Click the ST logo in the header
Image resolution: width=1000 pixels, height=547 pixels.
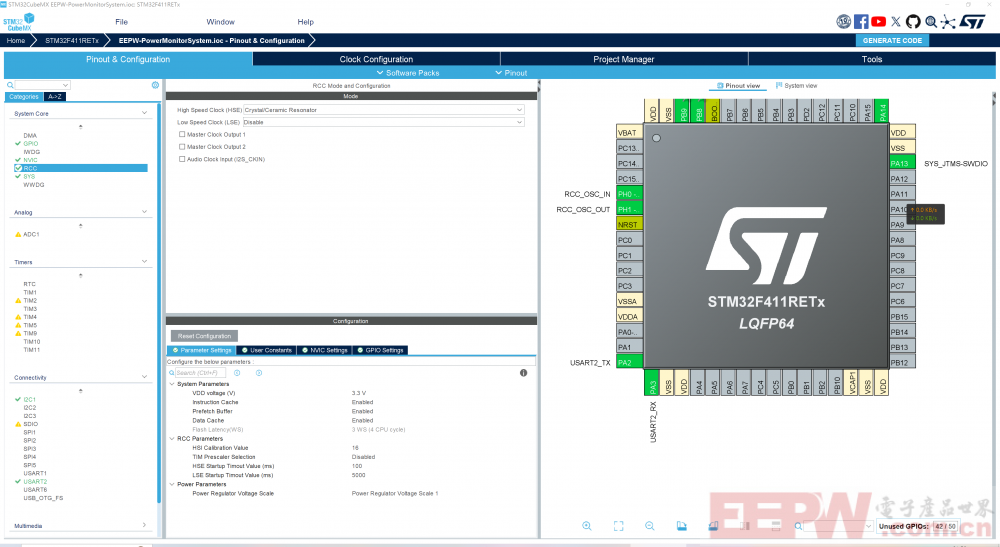[972, 22]
